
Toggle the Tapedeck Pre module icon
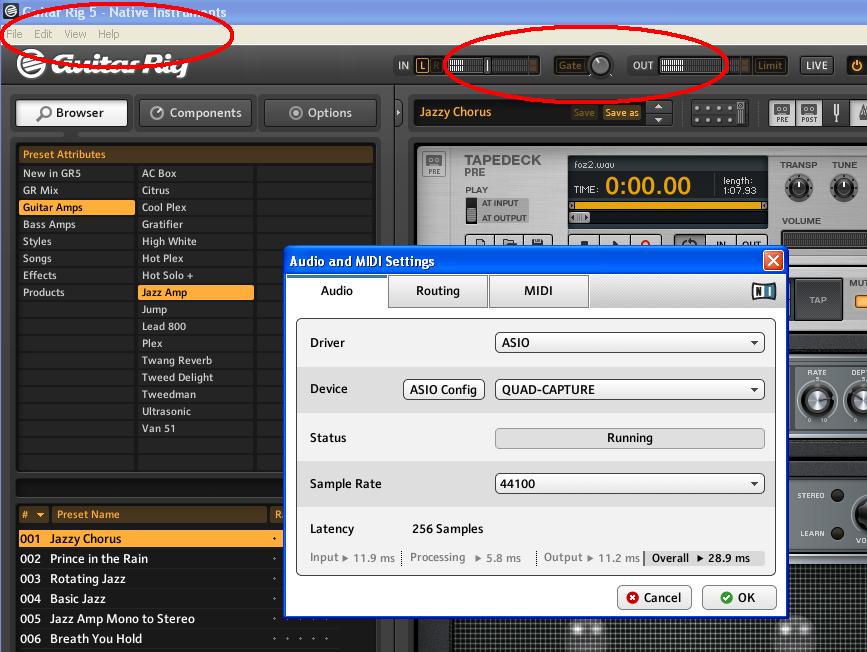(782, 113)
